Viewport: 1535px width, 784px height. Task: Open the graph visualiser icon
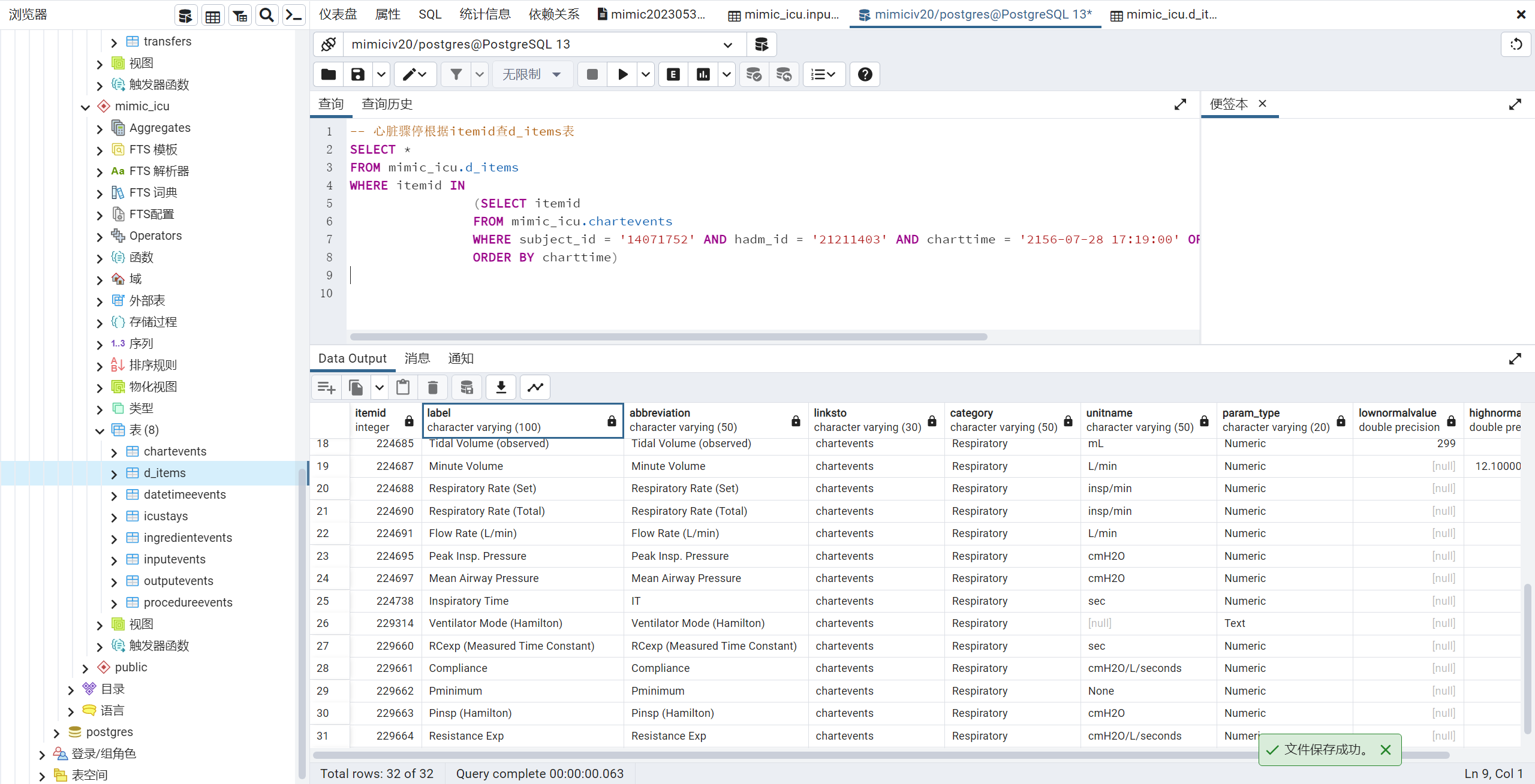pyautogui.click(x=535, y=387)
